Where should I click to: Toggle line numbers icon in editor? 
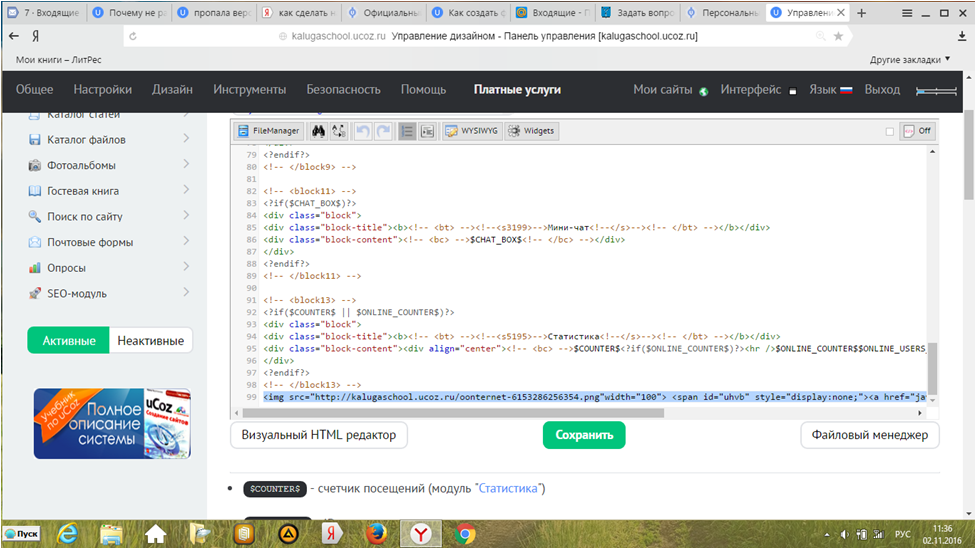[407, 131]
